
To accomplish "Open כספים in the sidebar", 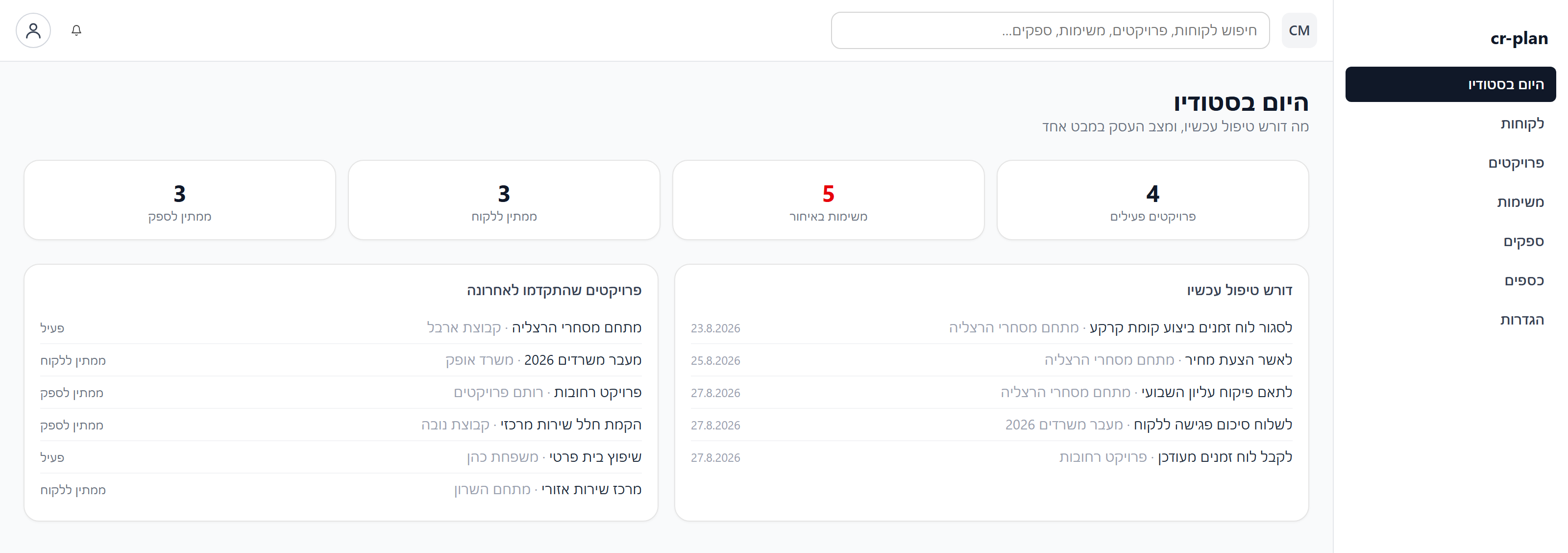I will (x=1450, y=280).
